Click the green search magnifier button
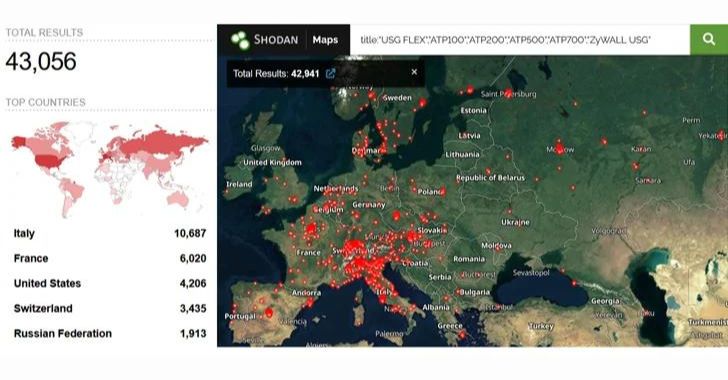 coord(708,39)
